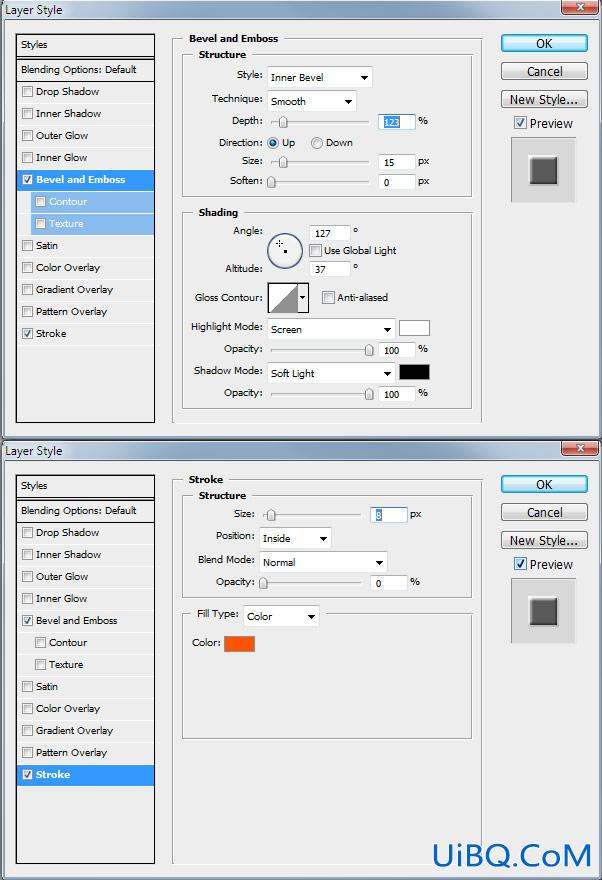Viewport: 602px width, 880px height.
Task: Enable Outer Glow in Bevel and Emboss dialog
Action: [x=27, y=135]
